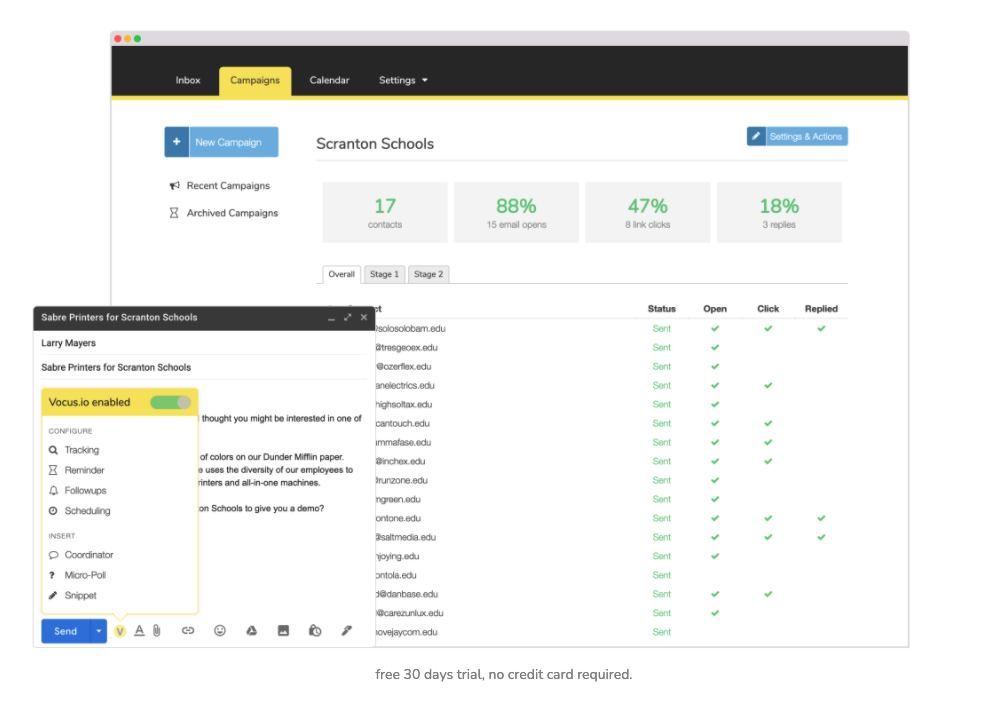Go to the Inbox tab
The height and width of the screenshot is (709, 983).
pyautogui.click(x=188, y=80)
